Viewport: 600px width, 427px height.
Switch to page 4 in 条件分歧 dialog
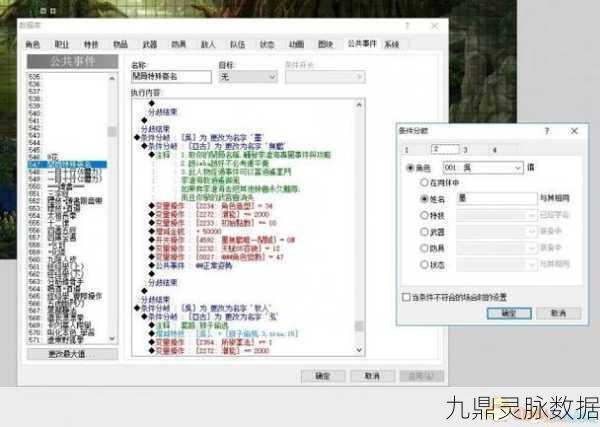tap(494, 150)
